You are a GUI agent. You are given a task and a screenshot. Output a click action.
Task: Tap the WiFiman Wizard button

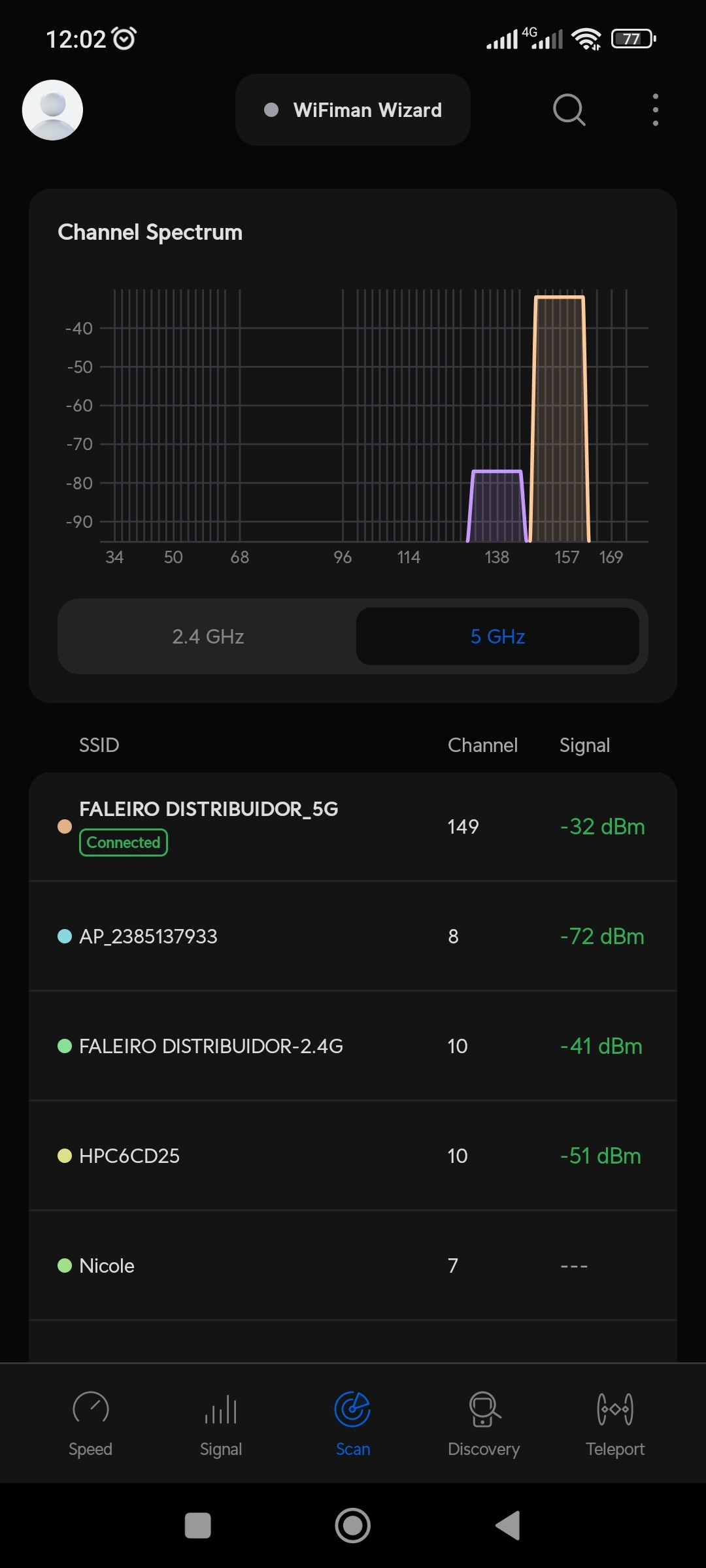coord(353,110)
